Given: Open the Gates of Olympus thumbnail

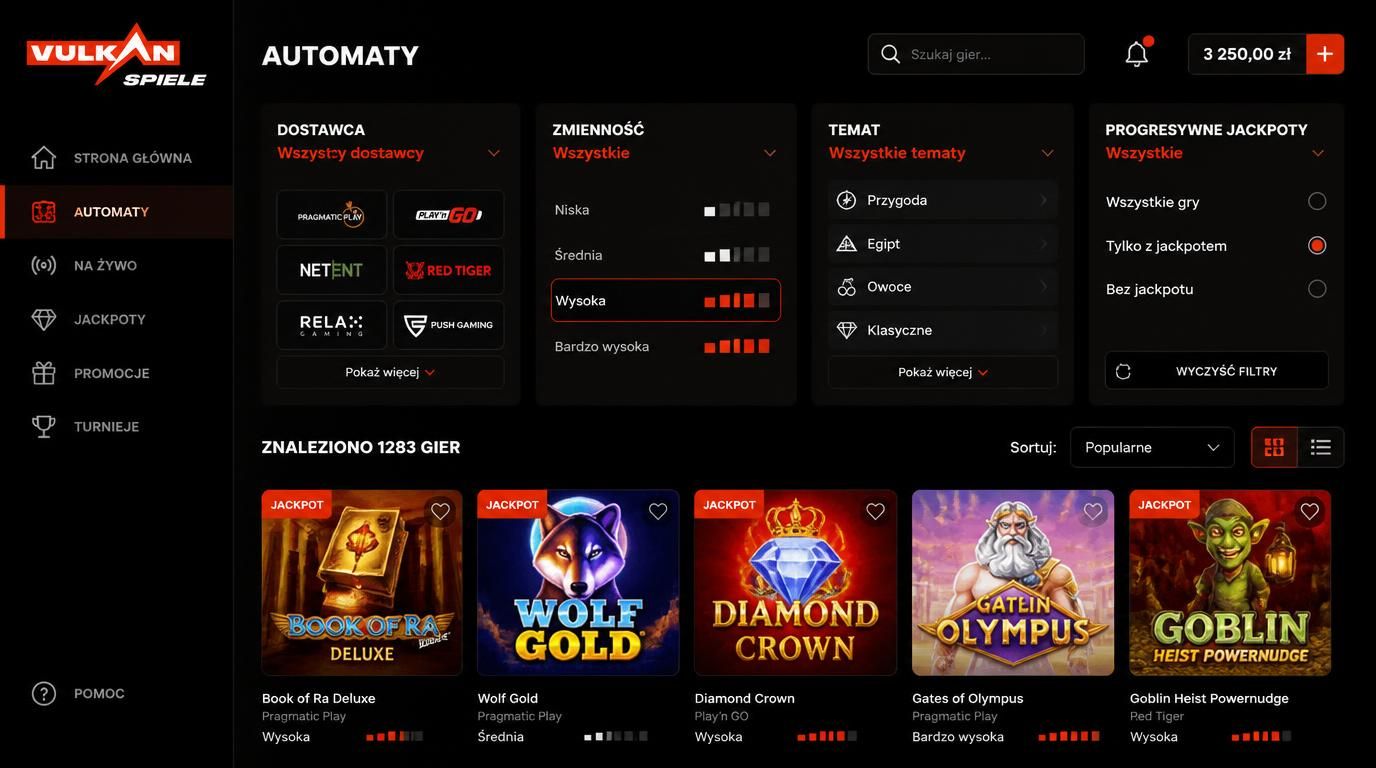Looking at the screenshot, I should pyautogui.click(x=1013, y=583).
